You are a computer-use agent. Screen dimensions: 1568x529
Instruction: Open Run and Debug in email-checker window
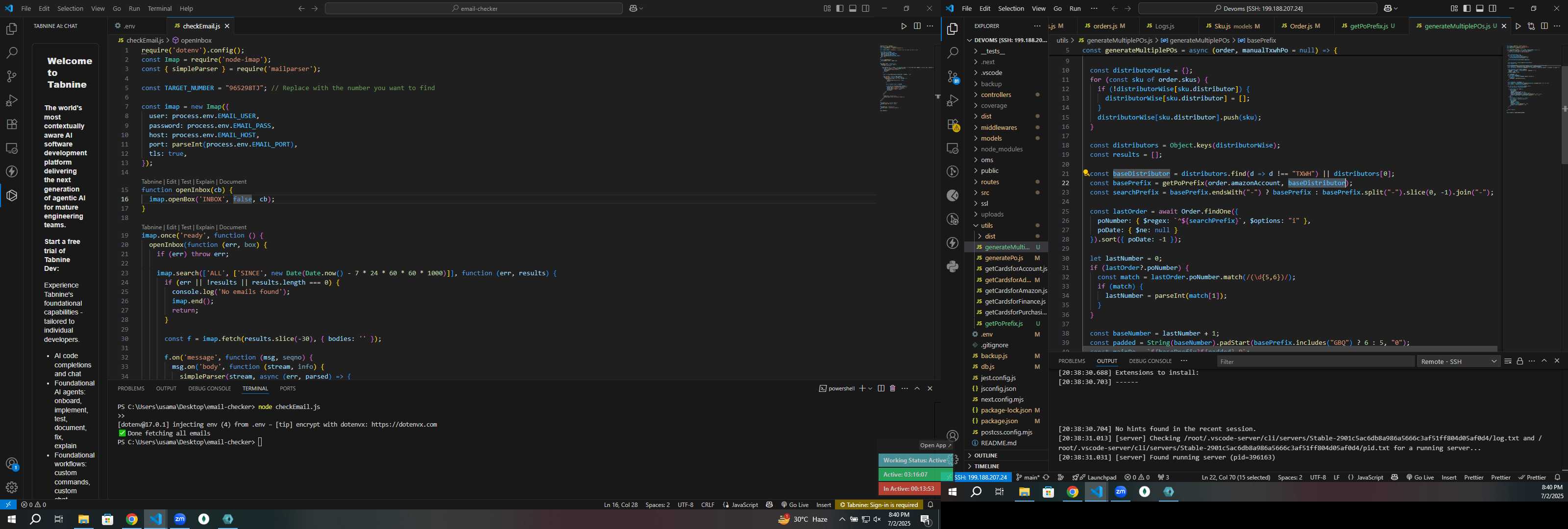coord(12,100)
